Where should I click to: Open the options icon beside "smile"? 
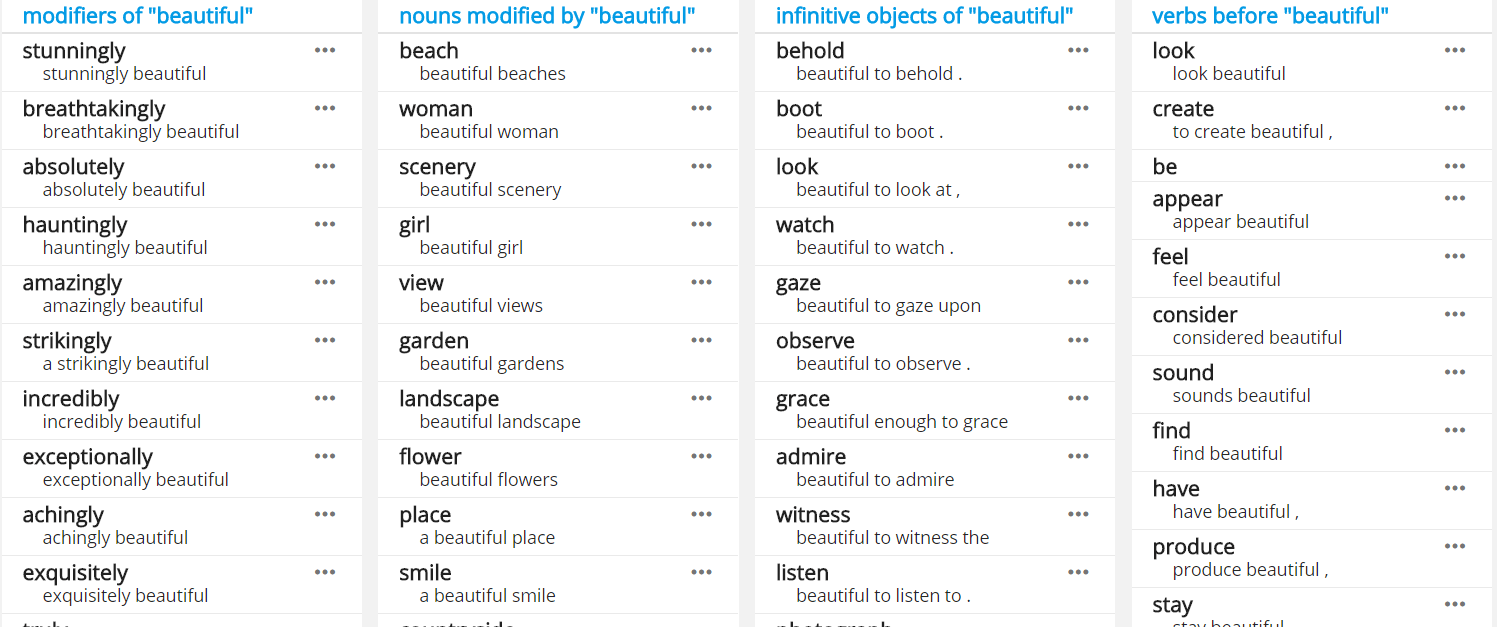701,571
